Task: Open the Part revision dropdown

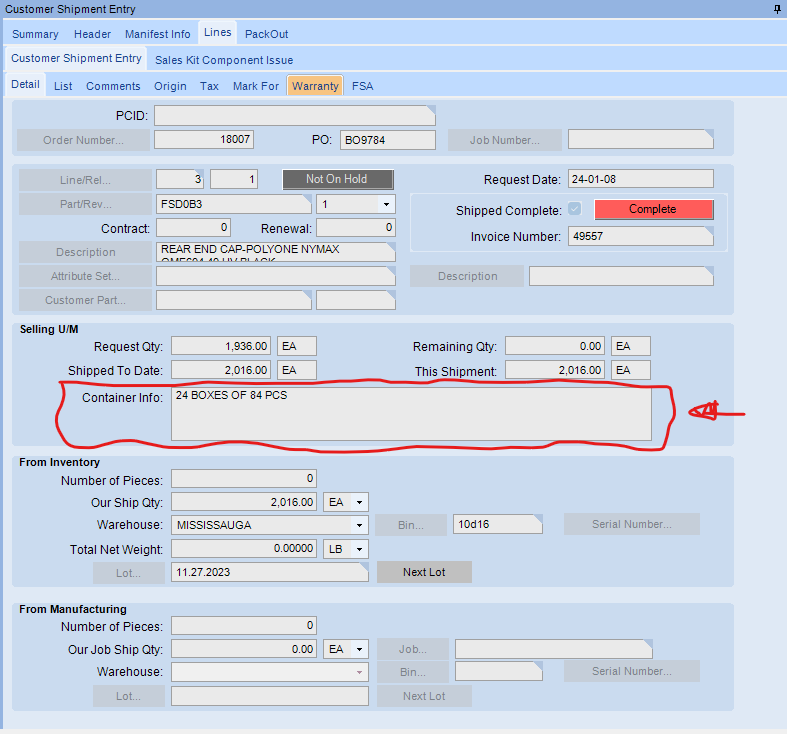Action: 386,204
